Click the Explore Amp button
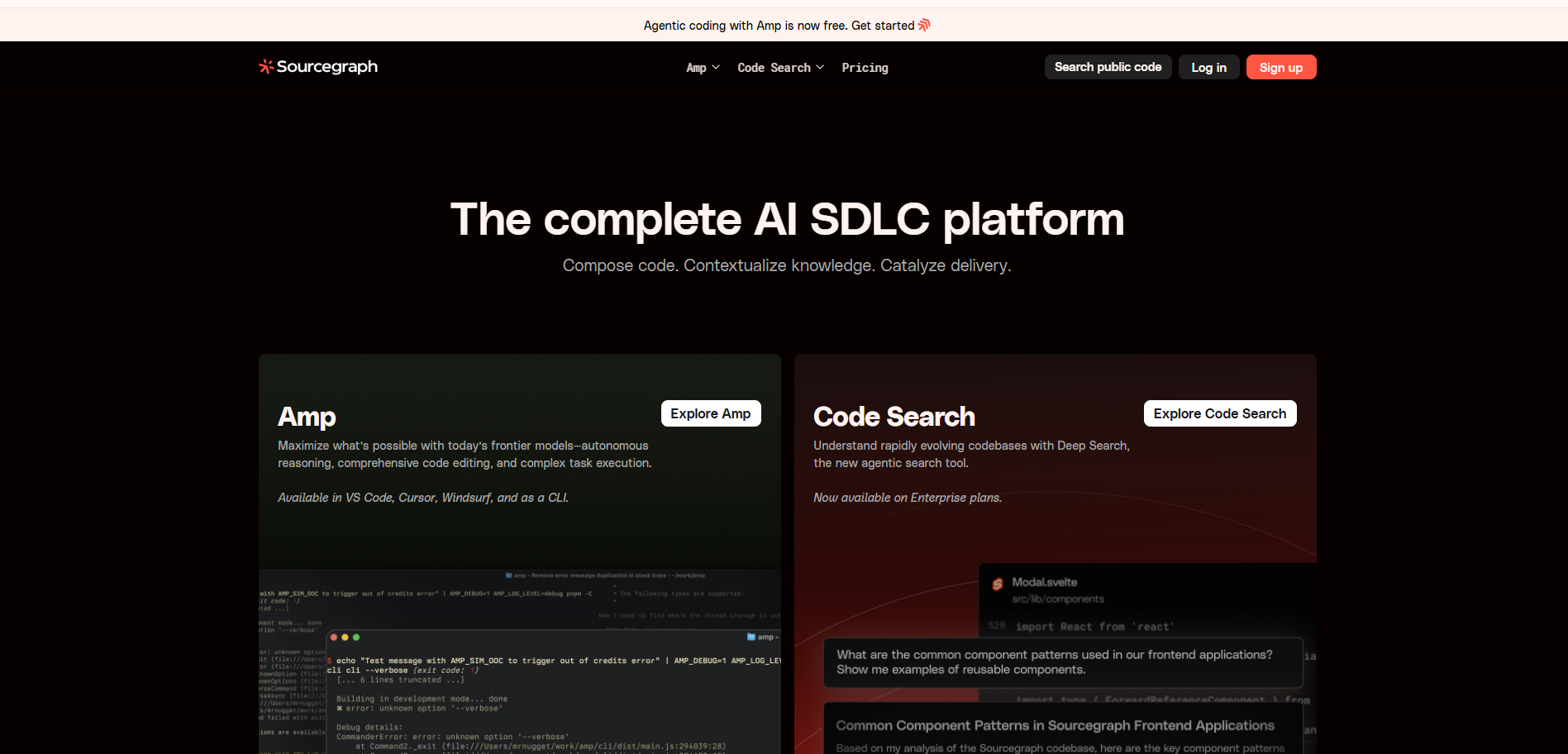1568x754 pixels. 710,413
